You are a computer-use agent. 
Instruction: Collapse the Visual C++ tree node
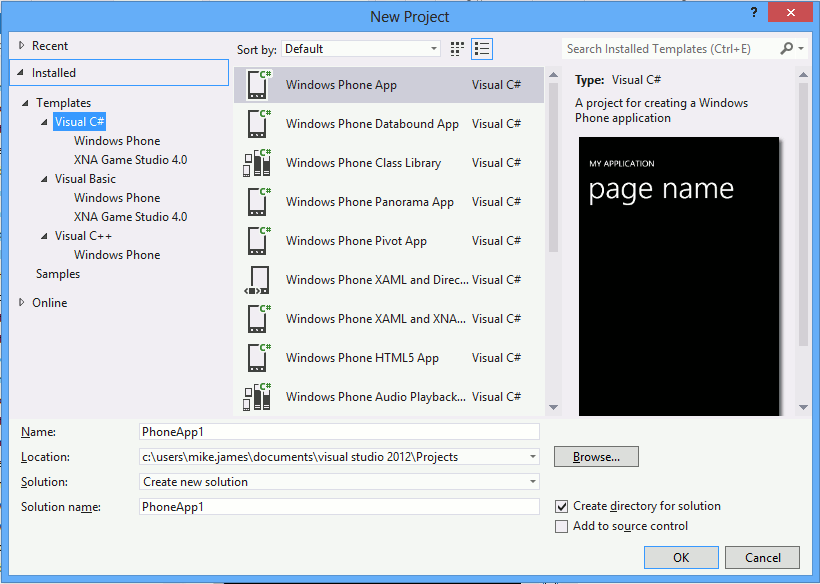pyautogui.click(x=44, y=236)
